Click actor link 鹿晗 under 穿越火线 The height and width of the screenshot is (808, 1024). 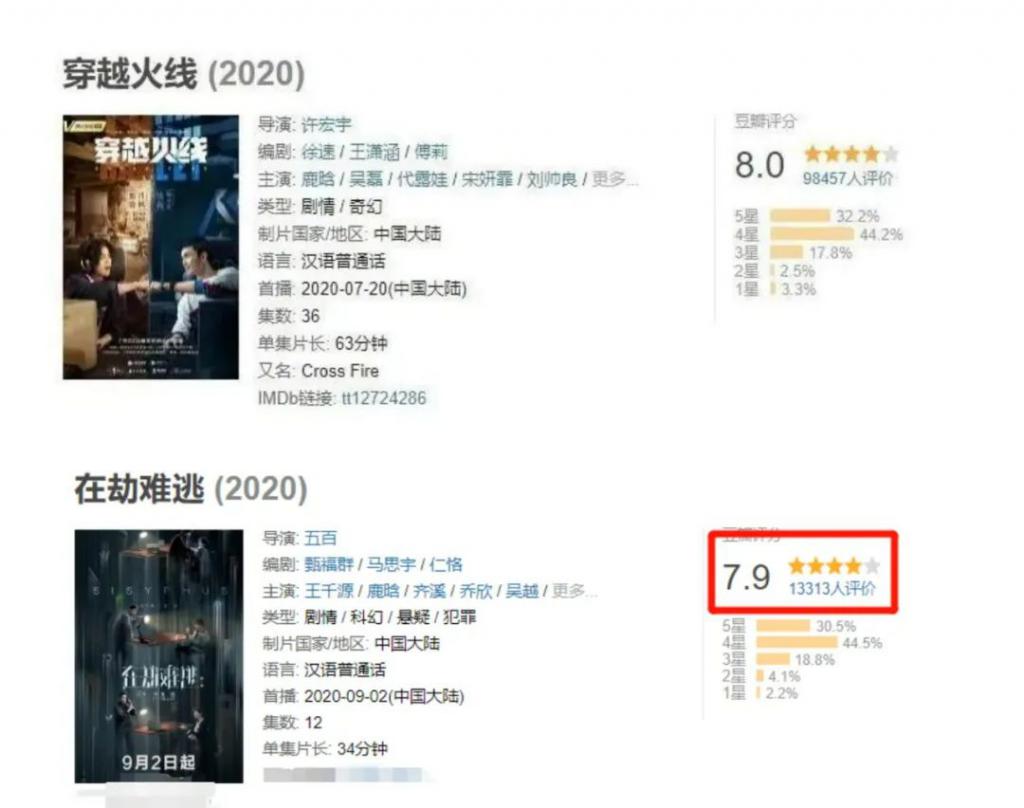coord(317,179)
